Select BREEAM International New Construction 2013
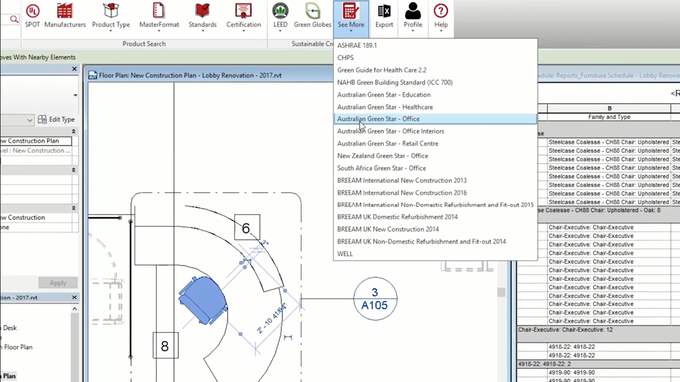Screen dimensions: 680x382 (435, 180)
